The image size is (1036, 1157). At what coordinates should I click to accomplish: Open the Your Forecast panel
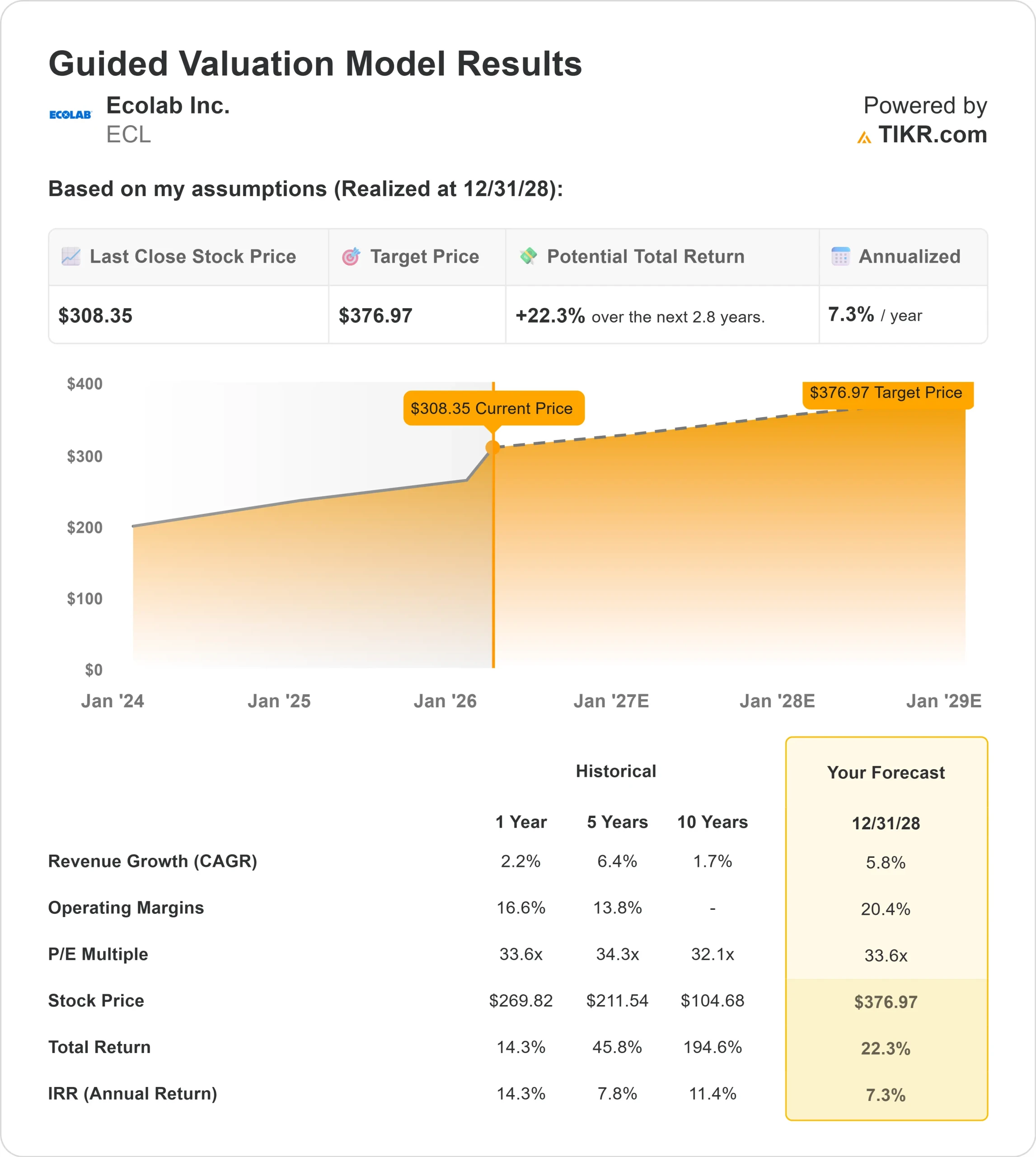(886, 773)
